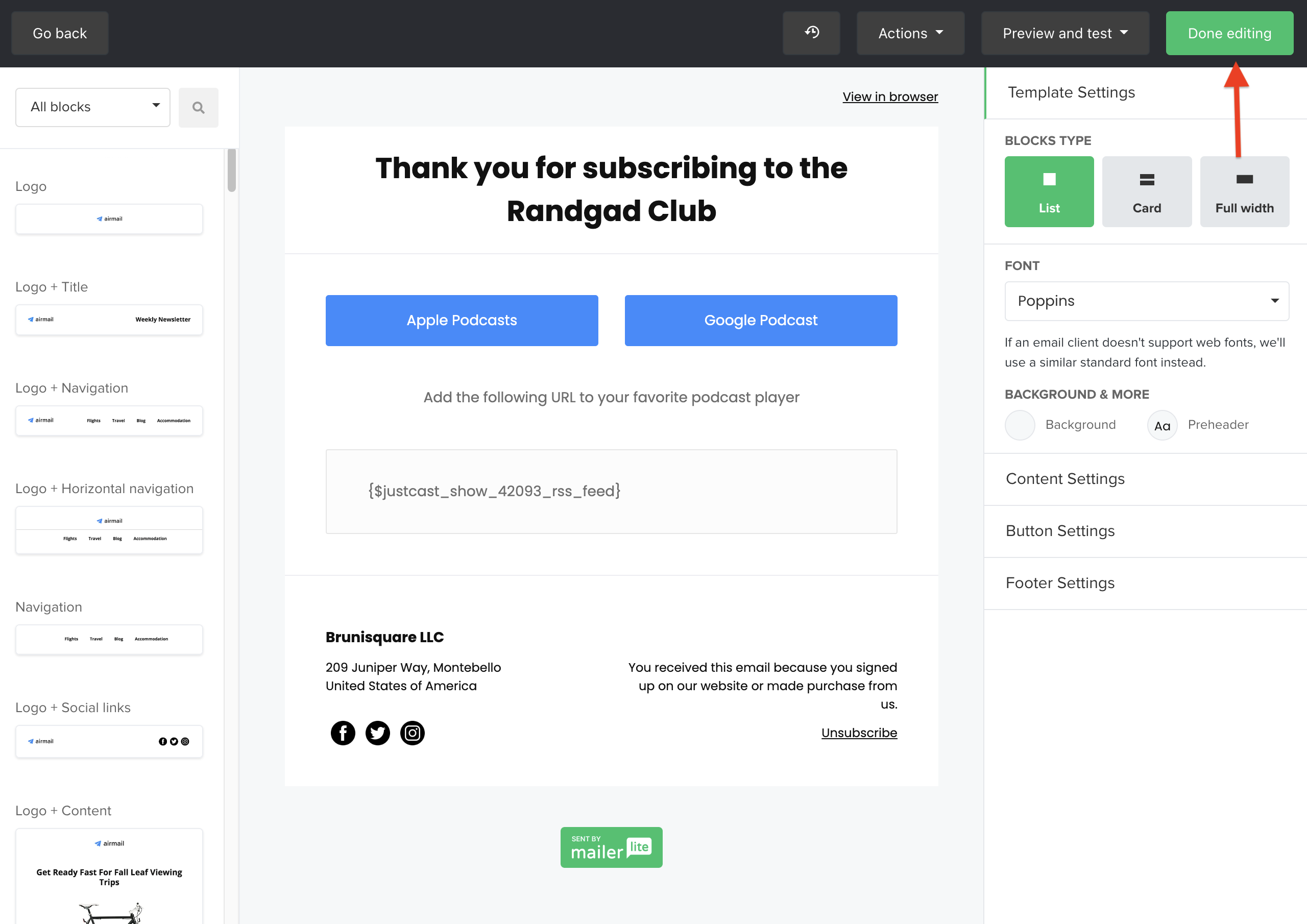Click the Unsubscribe link

tap(859, 733)
